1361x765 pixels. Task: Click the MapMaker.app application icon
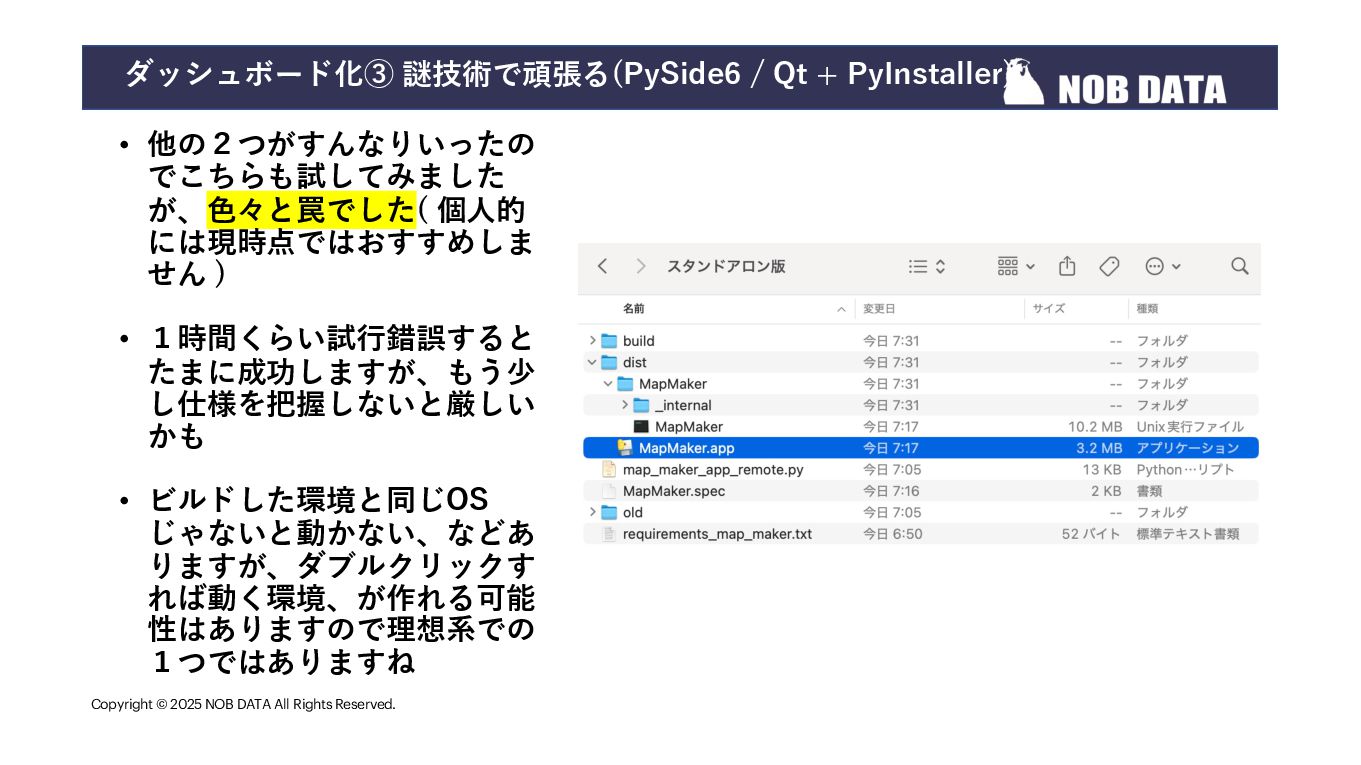pyautogui.click(x=625, y=448)
